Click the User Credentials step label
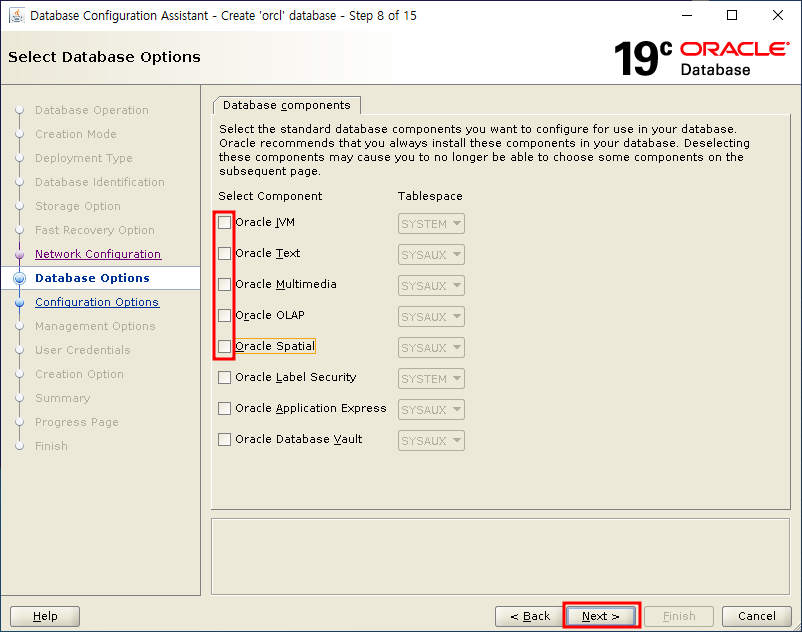The image size is (802, 632). [83, 350]
